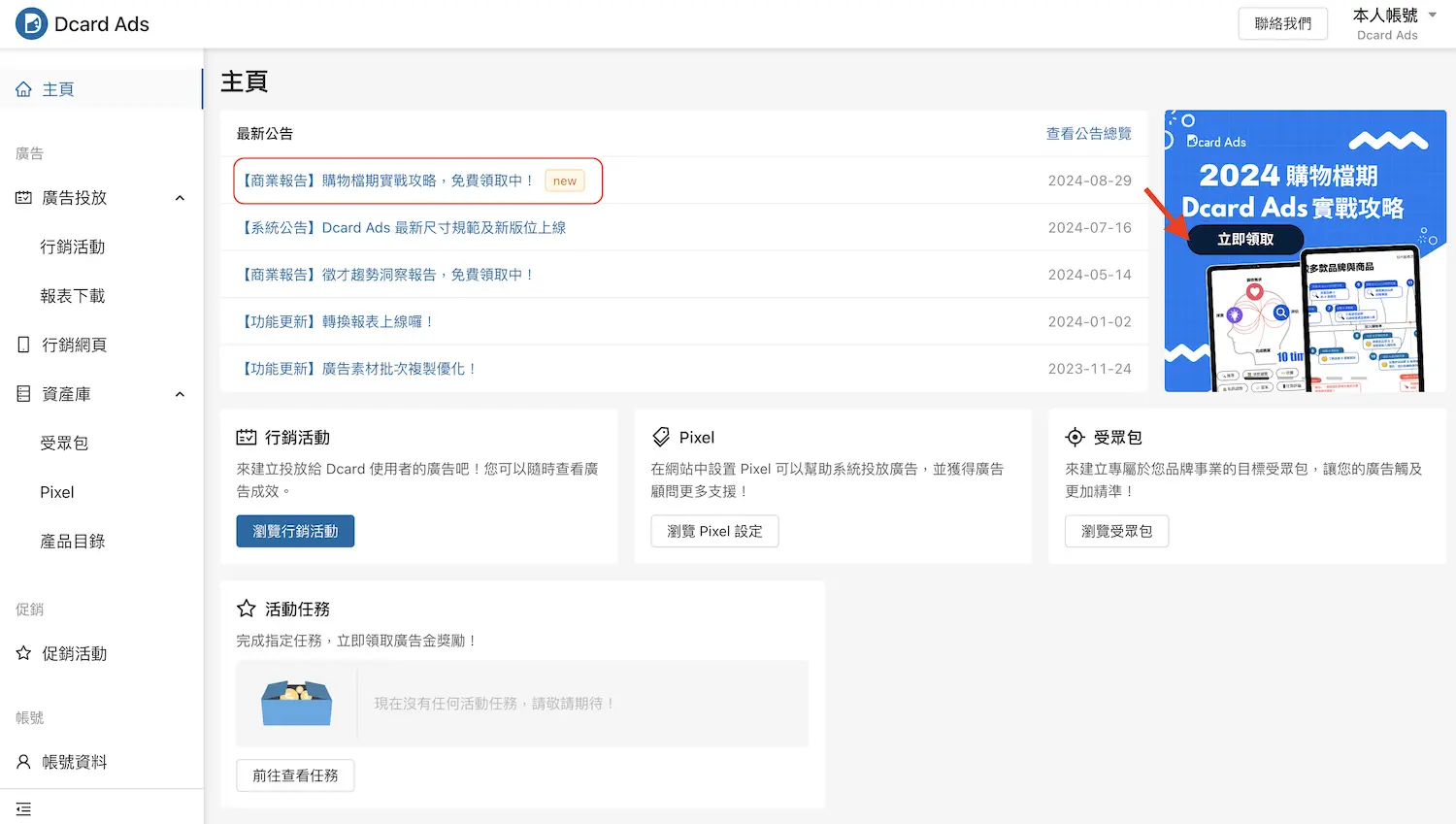The width and height of the screenshot is (1456, 824).
Task: Collapse the sidebar with the bottom menu icon
Action: (23, 808)
